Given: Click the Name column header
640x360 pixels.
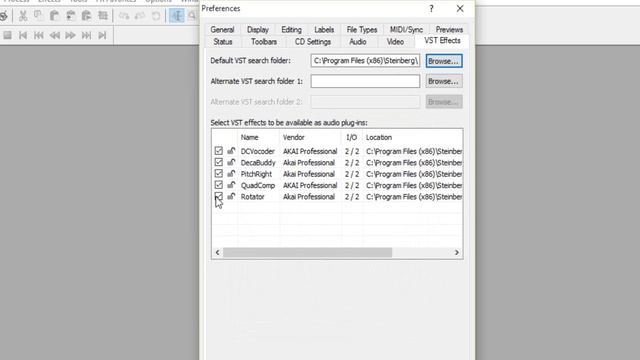Looking at the screenshot, I should pyautogui.click(x=258, y=138).
